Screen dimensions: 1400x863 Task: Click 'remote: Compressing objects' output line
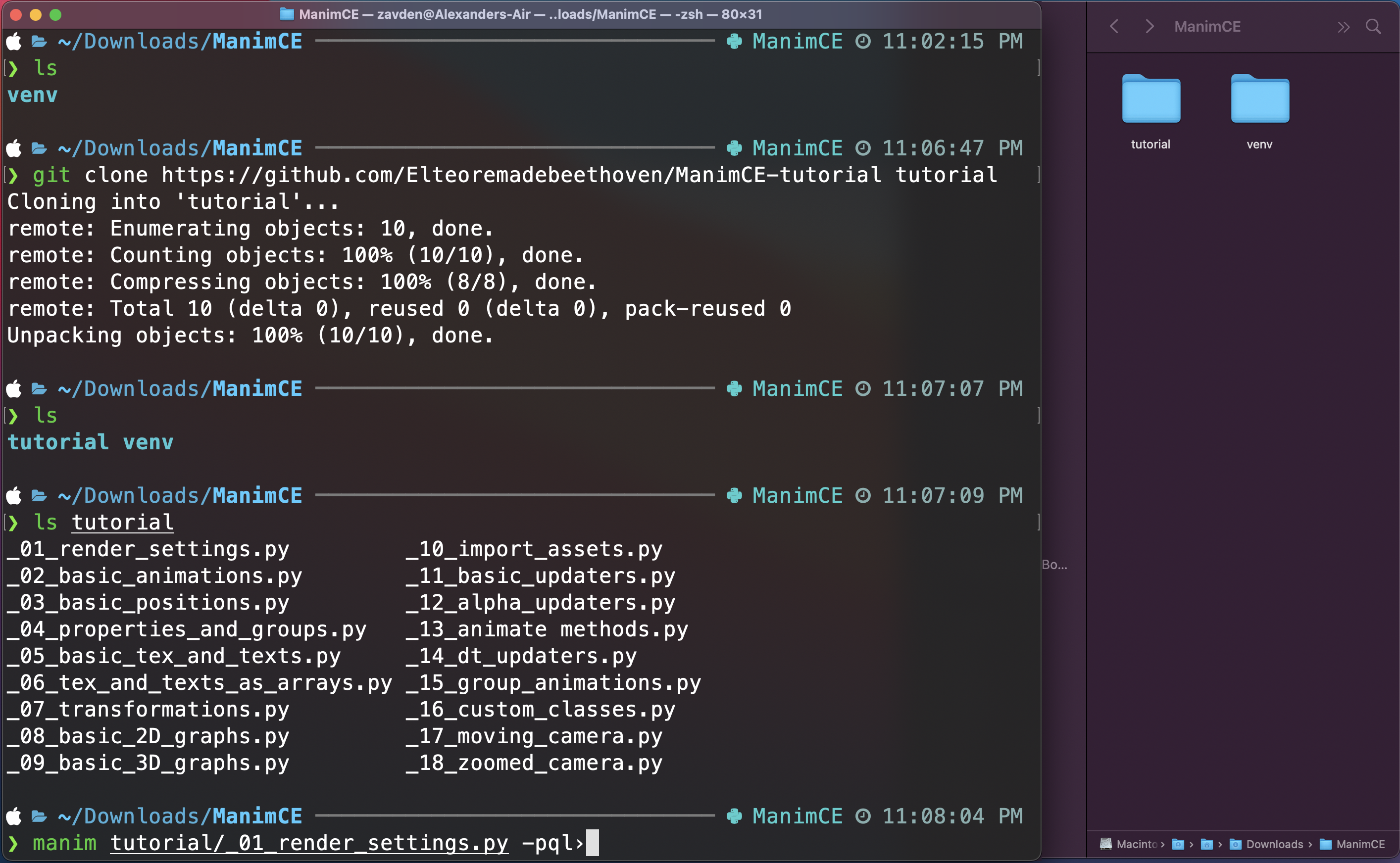pos(302,282)
